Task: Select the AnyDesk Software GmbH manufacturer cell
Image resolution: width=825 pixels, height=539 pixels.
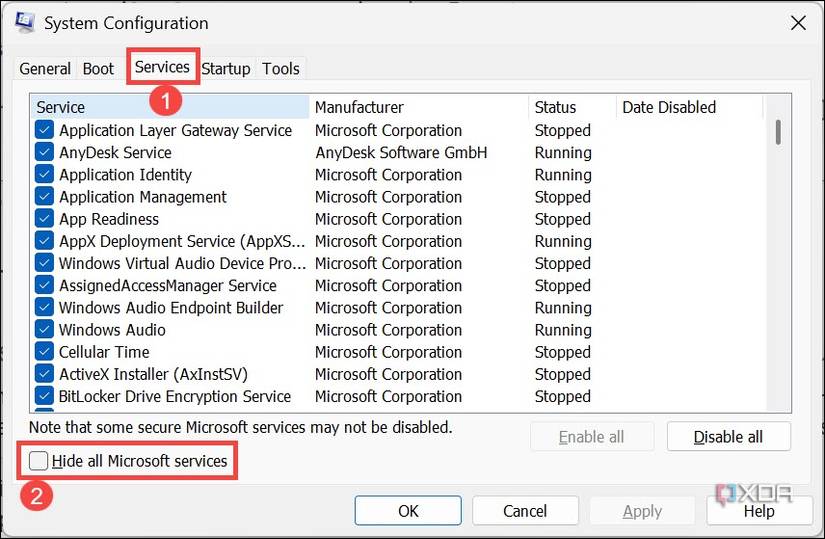Action: tap(401, 152)
